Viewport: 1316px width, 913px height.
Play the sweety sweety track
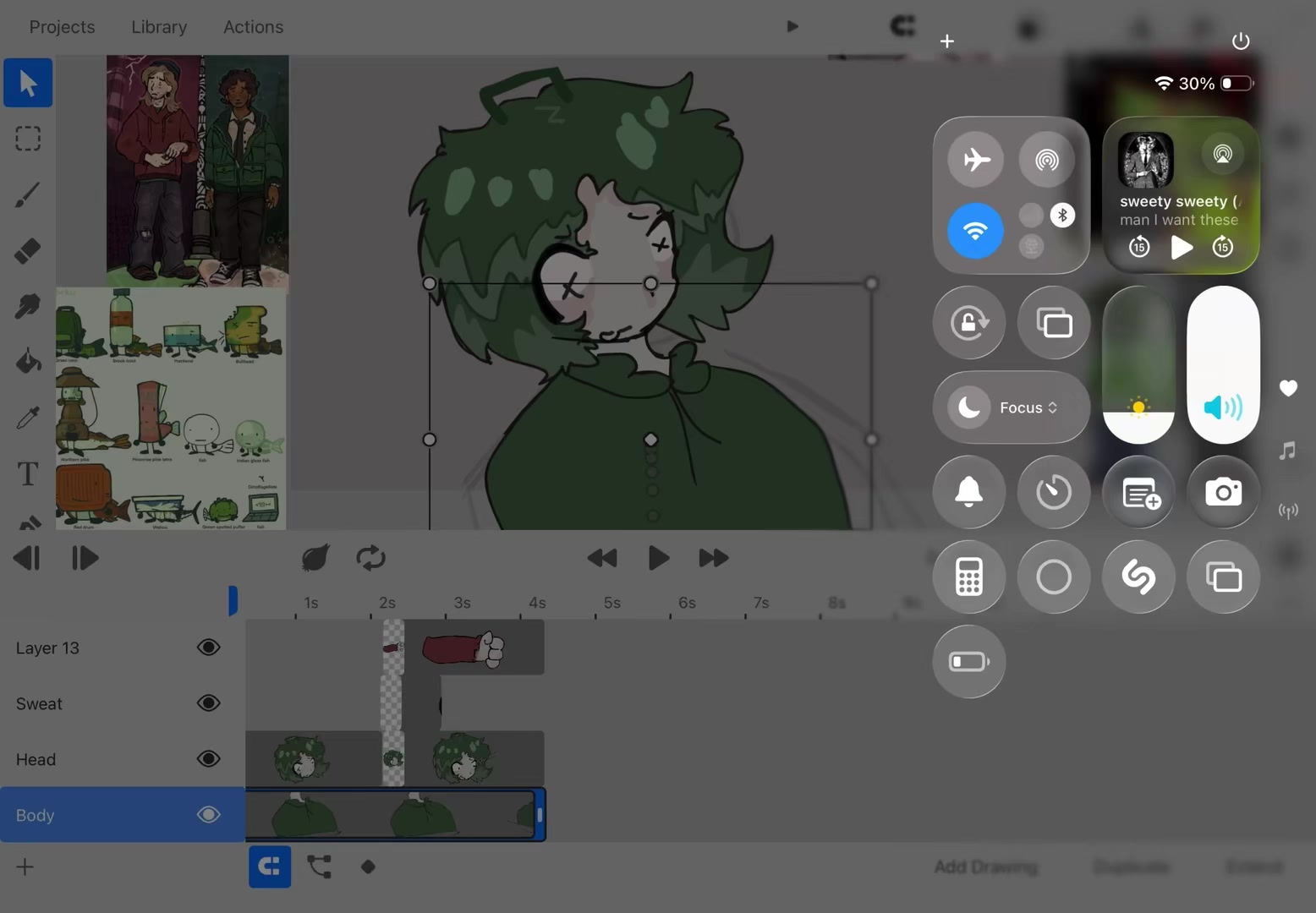1182,247
